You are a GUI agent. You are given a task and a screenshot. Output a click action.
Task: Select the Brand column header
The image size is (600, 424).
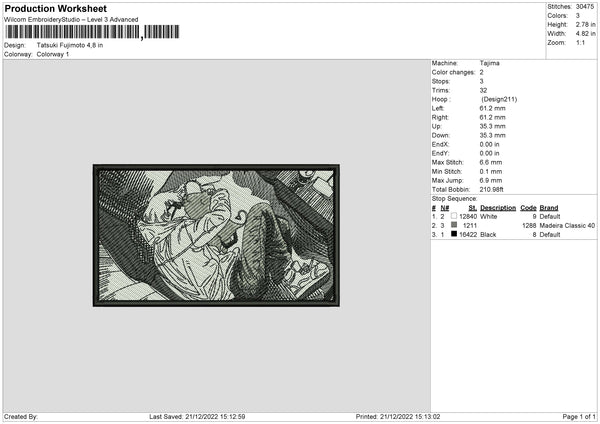click(x=549, y=208)
